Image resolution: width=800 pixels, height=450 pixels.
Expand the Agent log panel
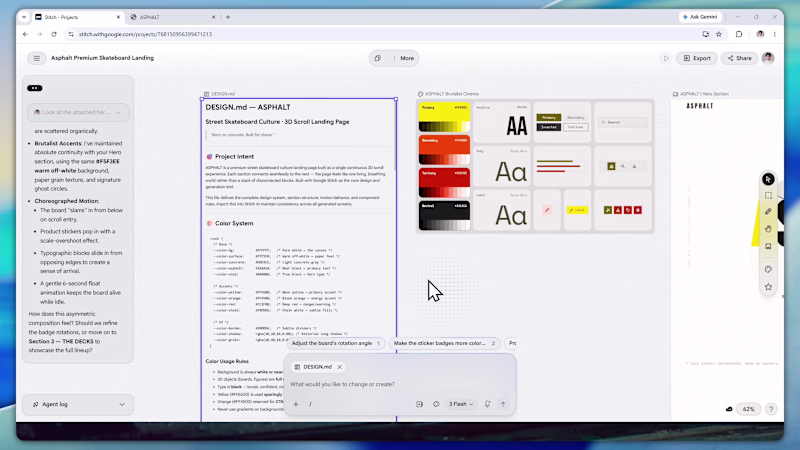(x=78, y=404)
